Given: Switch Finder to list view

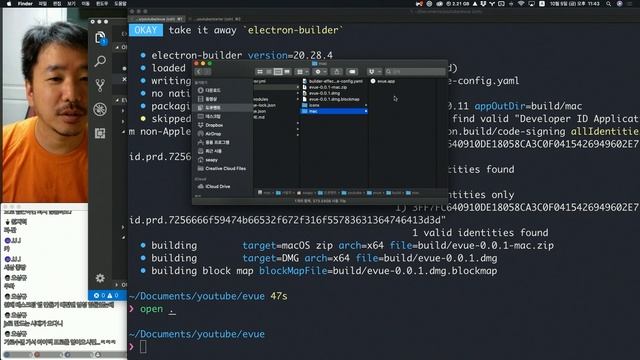Looking at the screenshot, I should pos(269,72).
